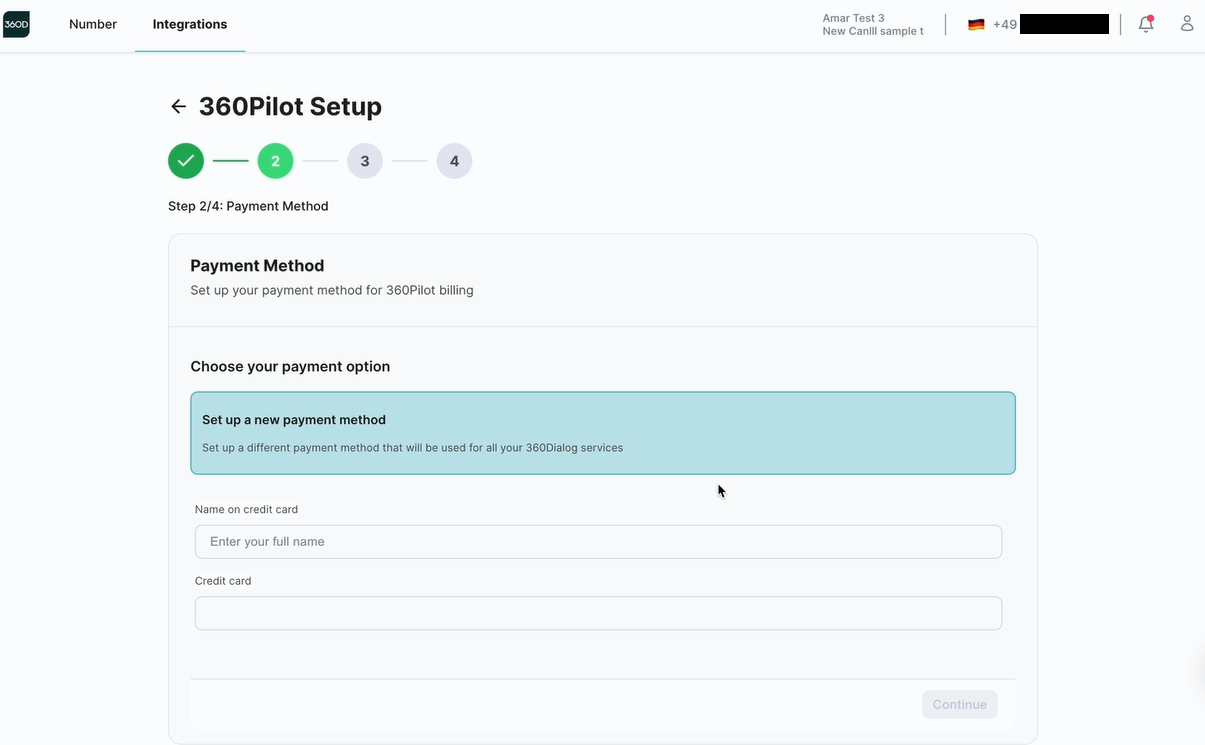This screenshot has height=745, width=1205.
Task: Switch to the Number tab
Action: 93,24
